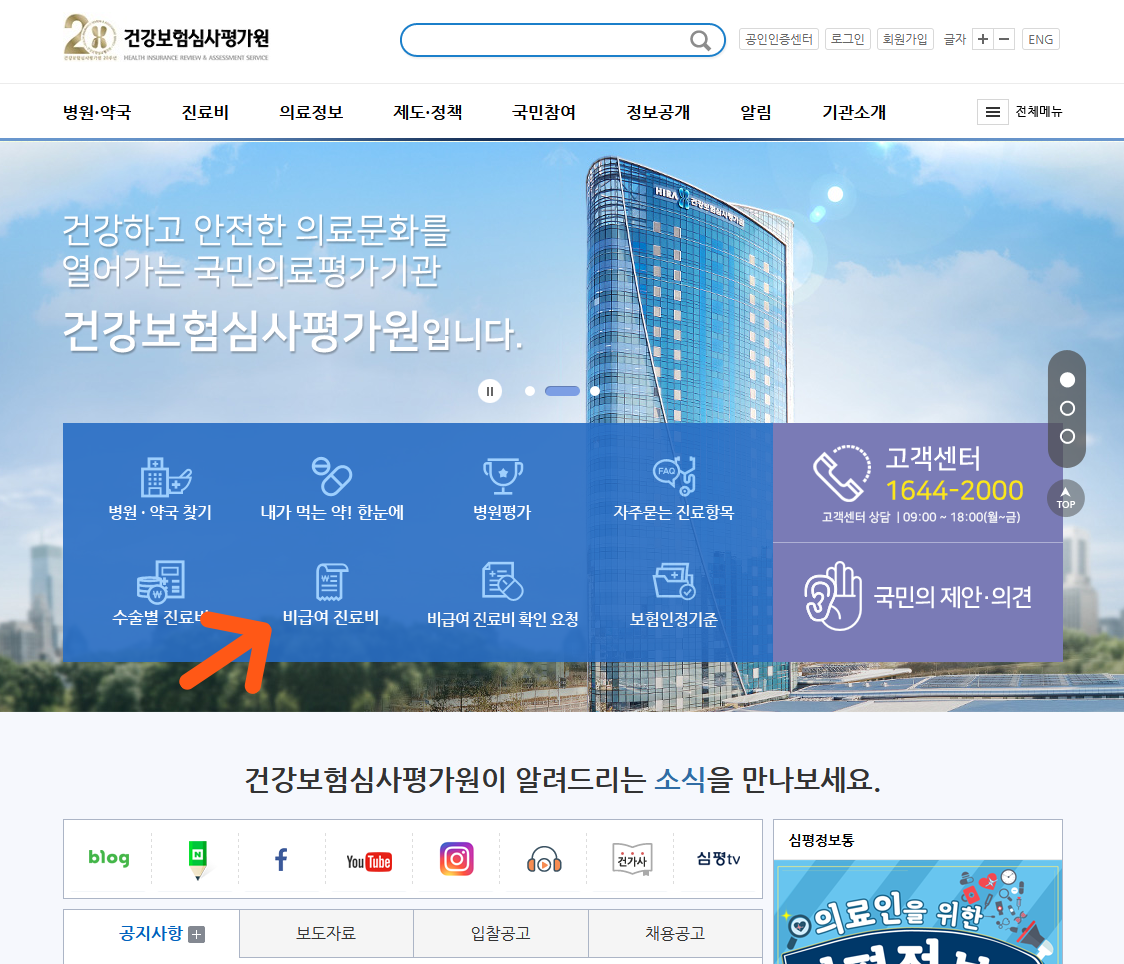Open the 진료비 menu
1124x964 pixels.
[x=205, y=113]
